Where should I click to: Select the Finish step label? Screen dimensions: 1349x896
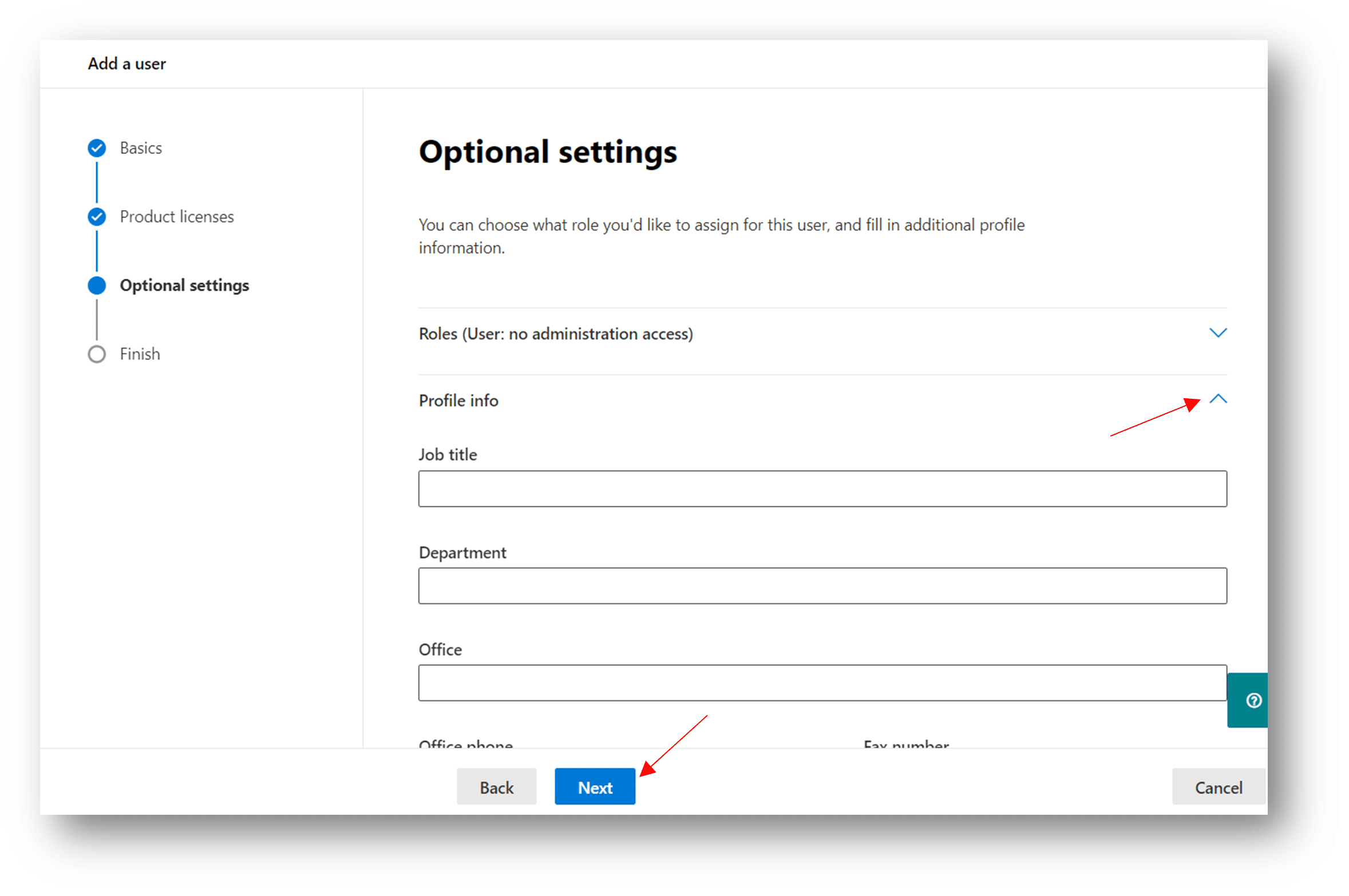pyautogui.click(x=140, y=354)
